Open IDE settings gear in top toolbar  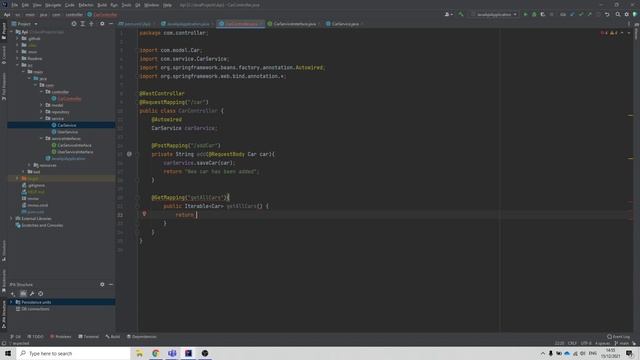pyautogui.click(x=627, y=14)
